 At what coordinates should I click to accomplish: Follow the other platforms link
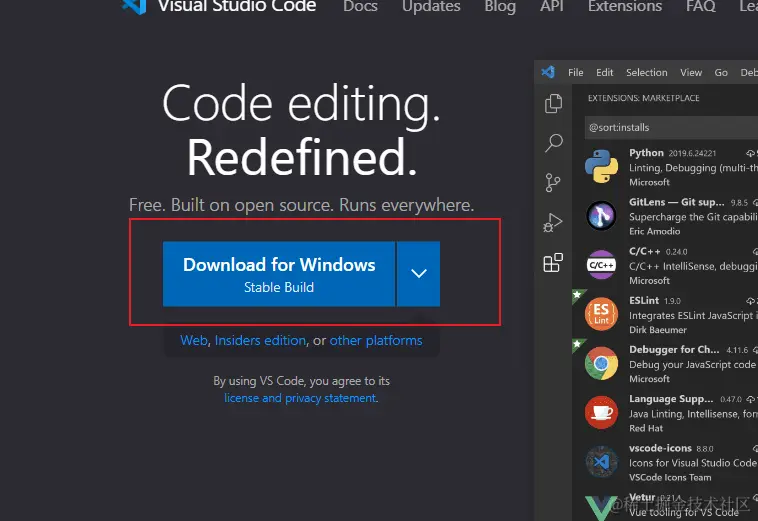376,340
